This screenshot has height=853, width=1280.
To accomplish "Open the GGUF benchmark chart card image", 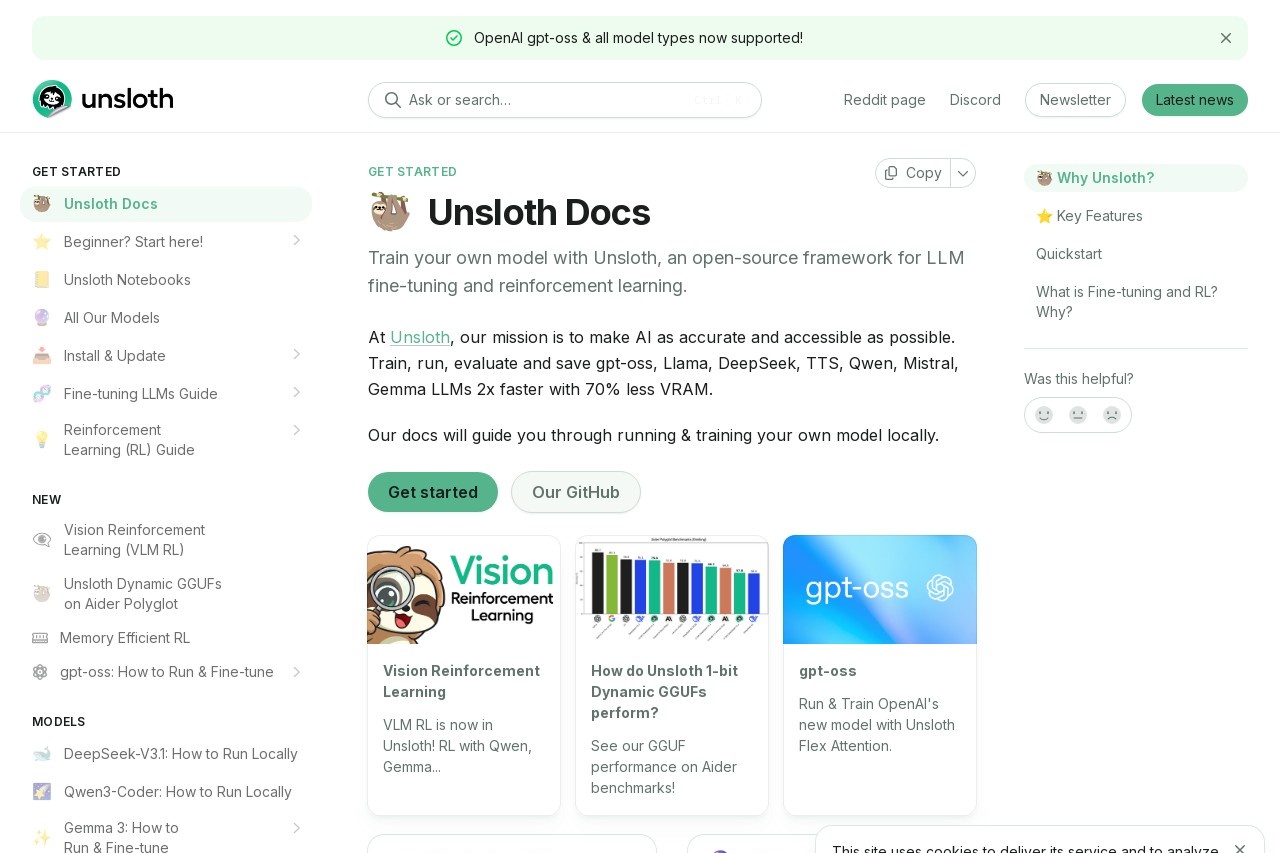I will click(672, 590).
